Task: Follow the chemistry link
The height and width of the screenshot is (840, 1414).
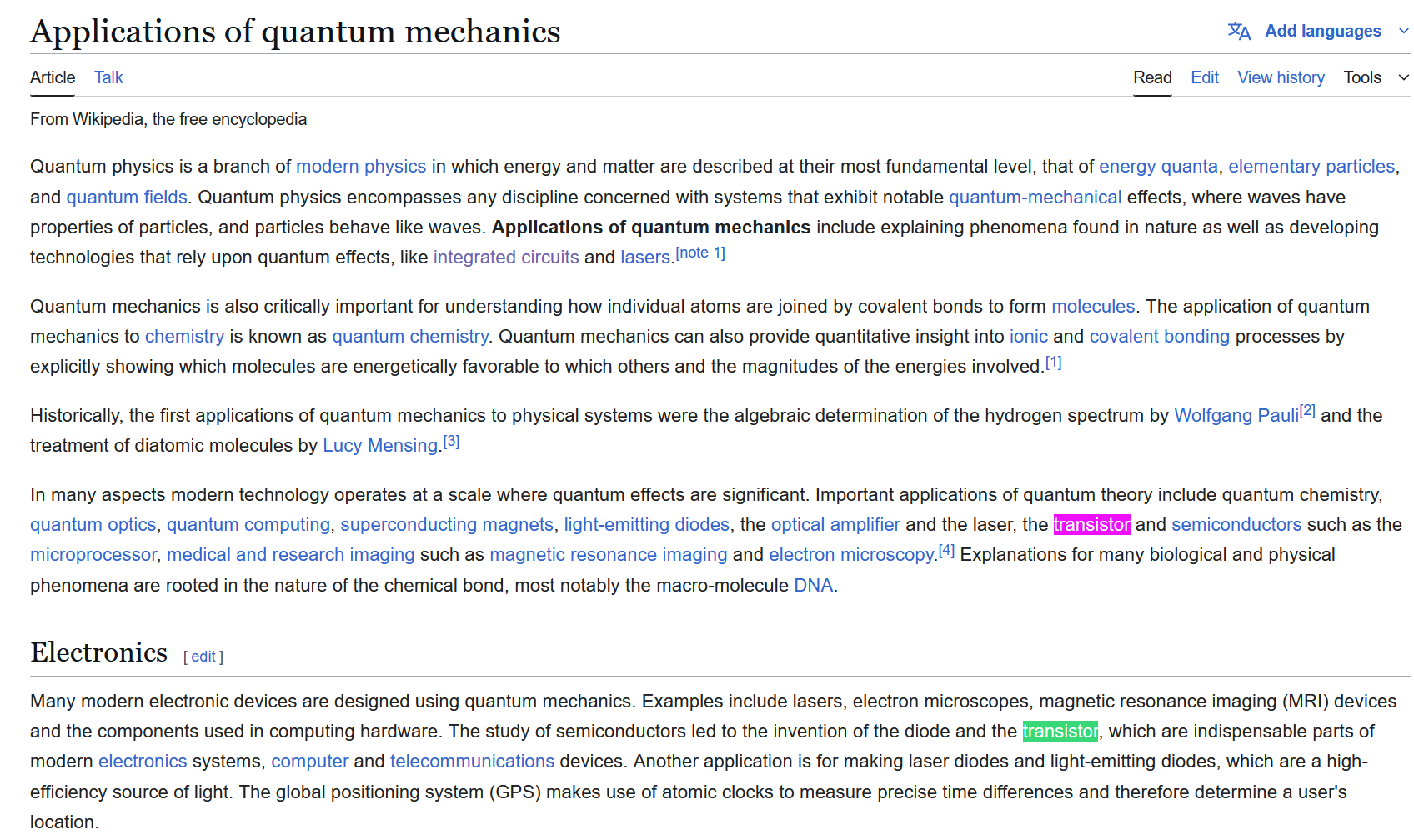Action: tap(184, 337)
